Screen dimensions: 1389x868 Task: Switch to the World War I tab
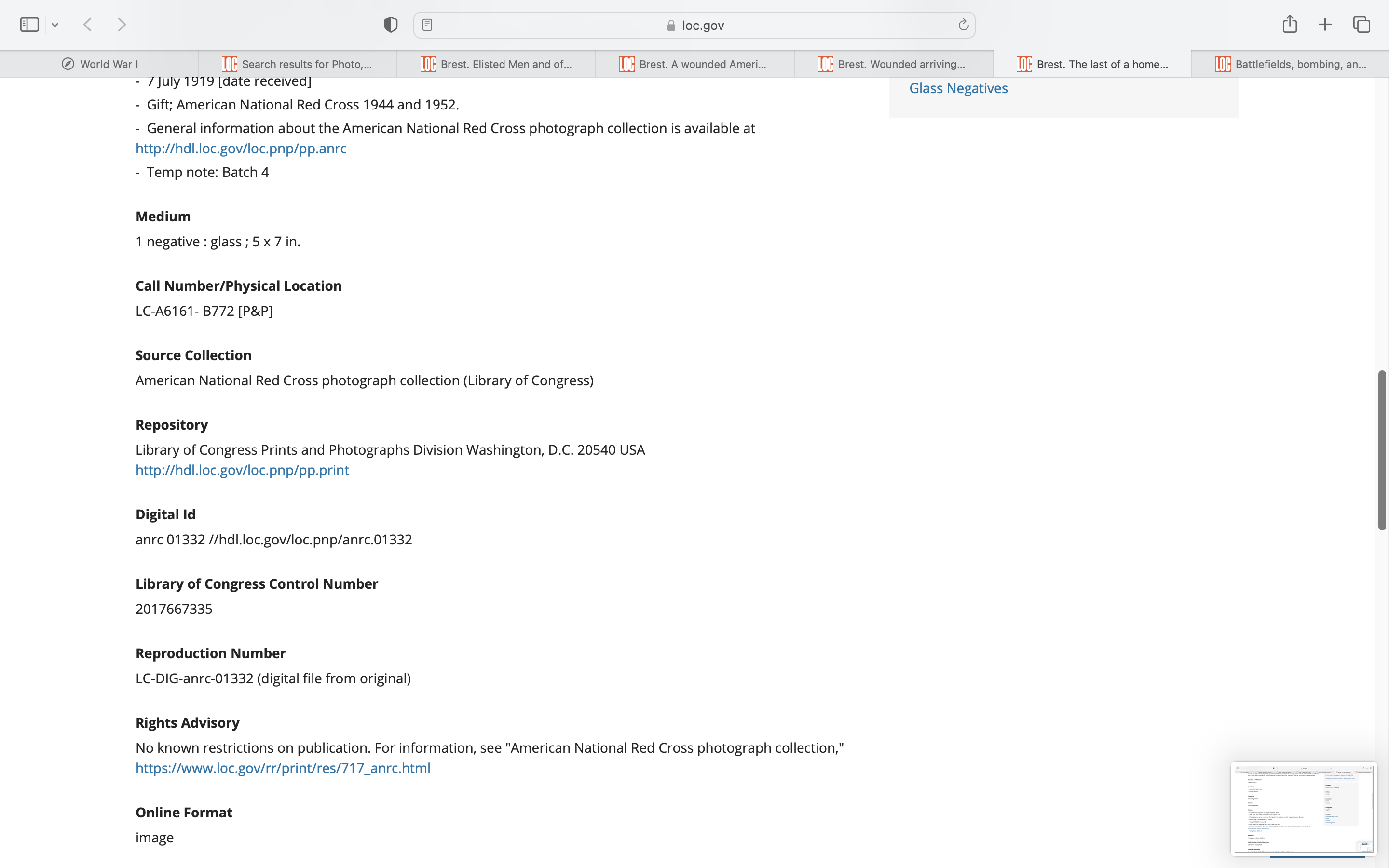pos(99,64)
